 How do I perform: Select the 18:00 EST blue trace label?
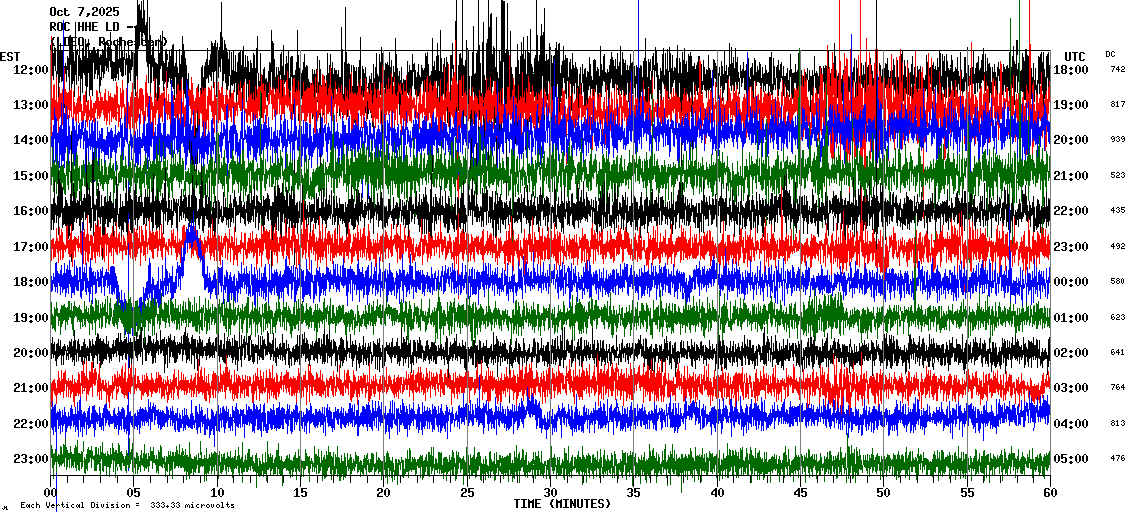tap(31, 282)
